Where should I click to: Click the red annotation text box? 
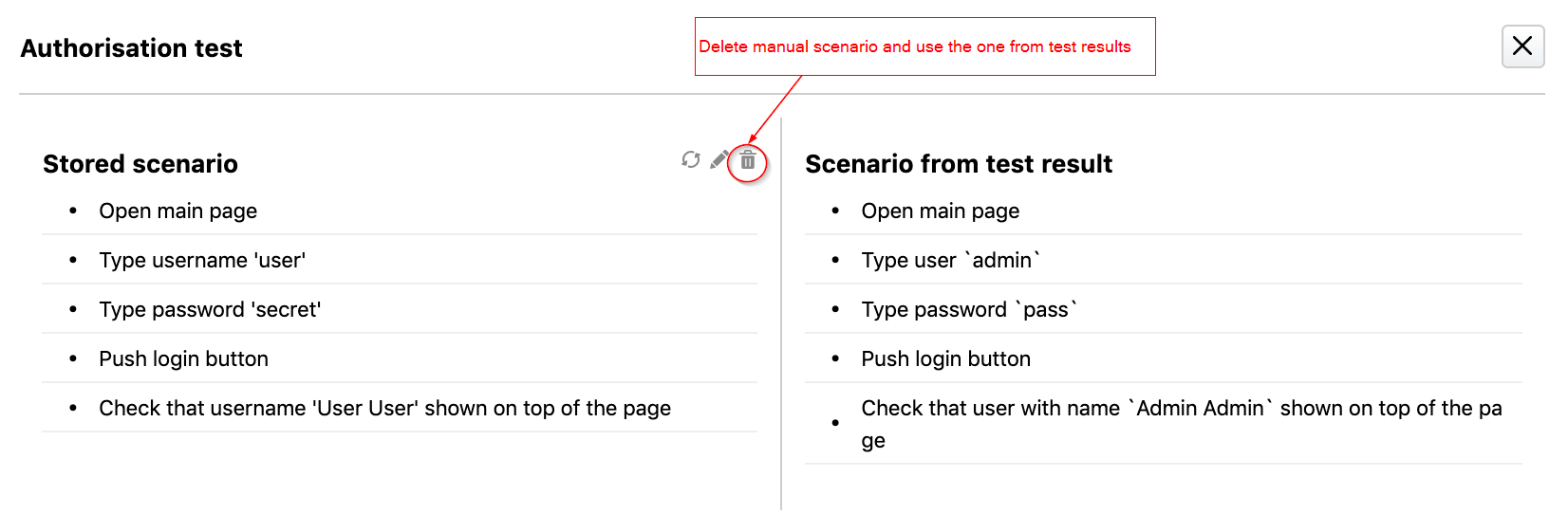(925, 46)
